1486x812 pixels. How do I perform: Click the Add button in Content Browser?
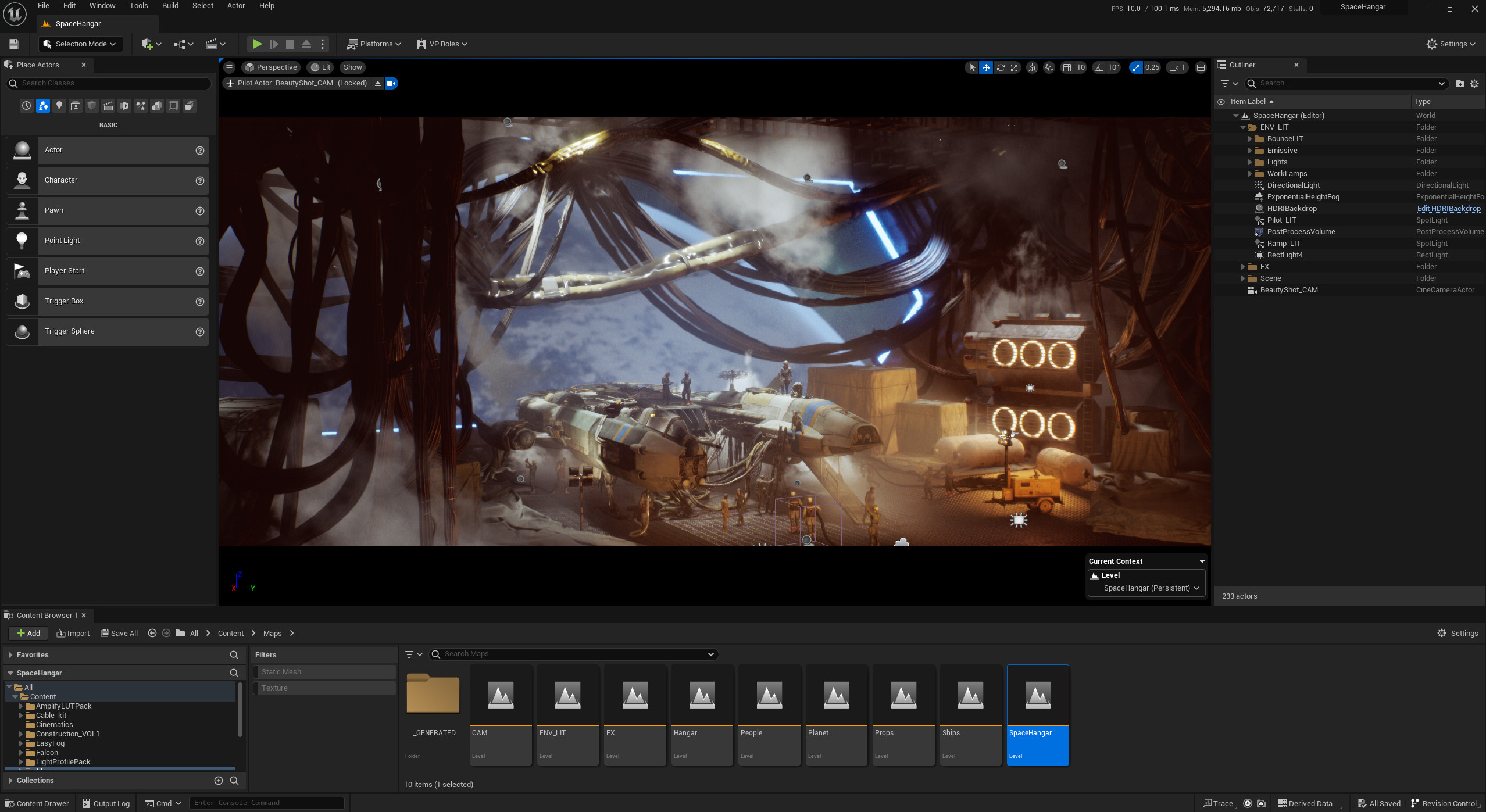pyautogui.click(x=28, y=634)
